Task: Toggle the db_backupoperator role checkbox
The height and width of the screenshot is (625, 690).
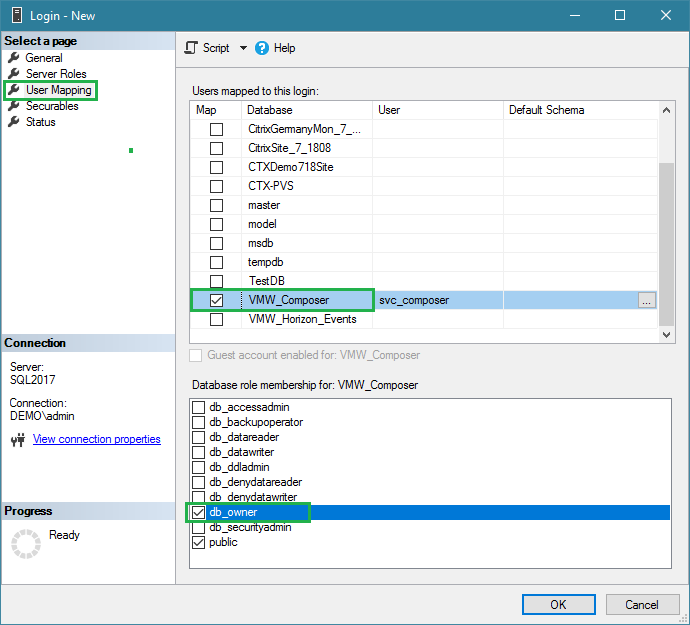Action: [198, 422]
